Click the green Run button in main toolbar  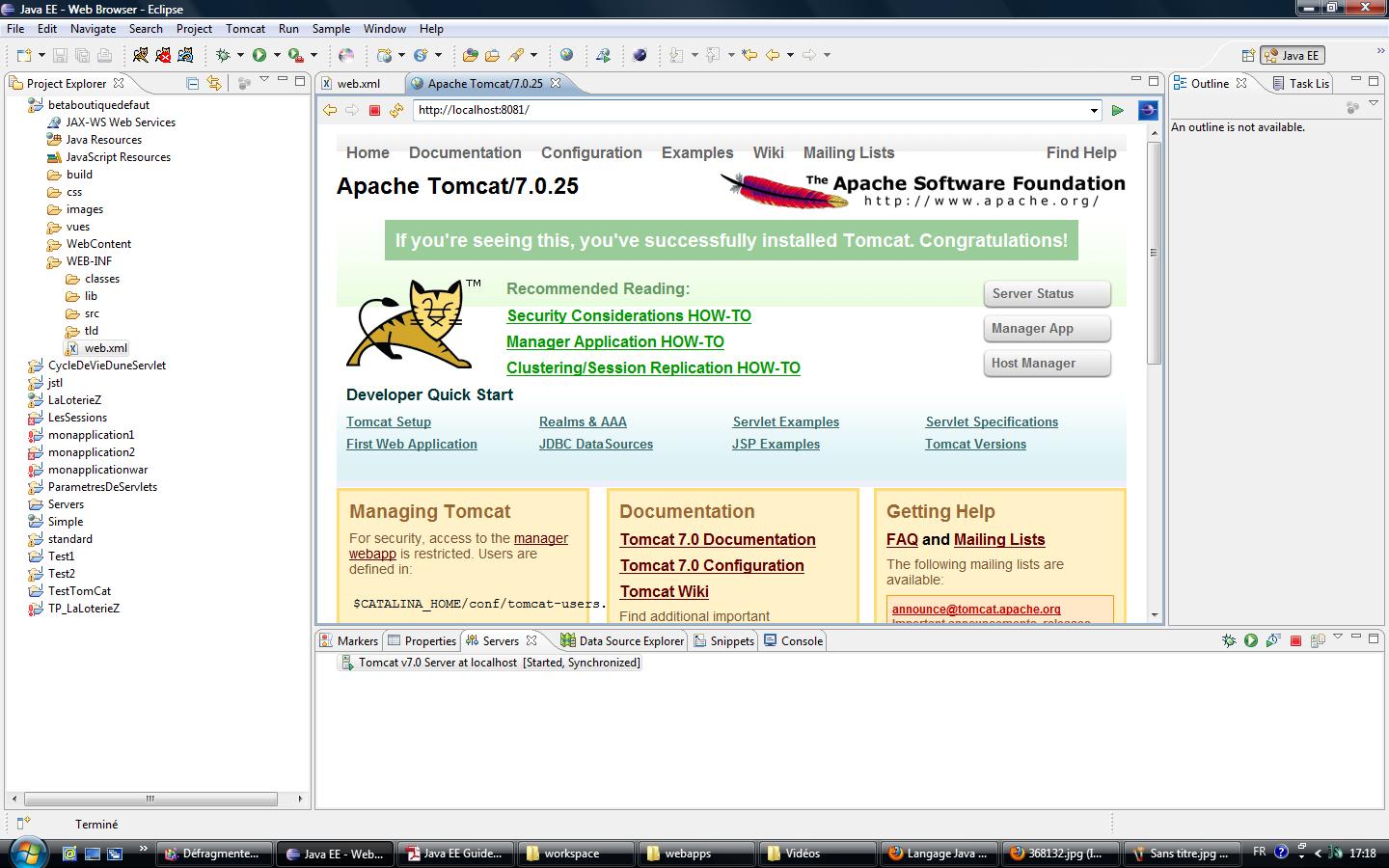coord(259,55)
